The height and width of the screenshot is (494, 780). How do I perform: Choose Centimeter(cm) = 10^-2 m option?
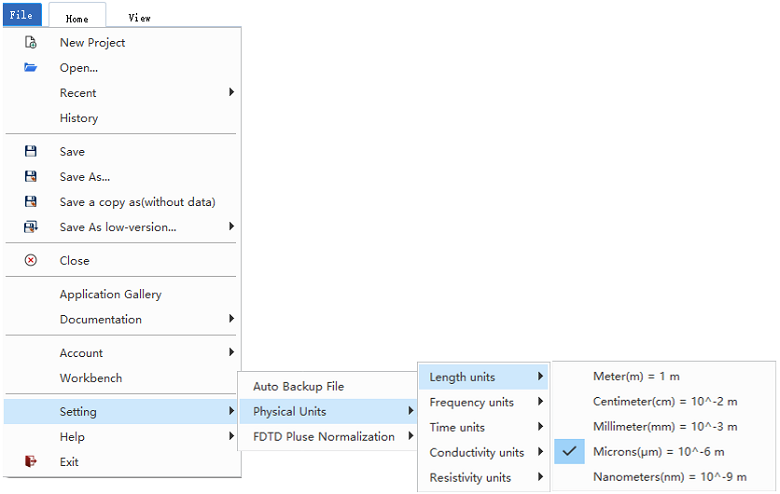point(664,401)
